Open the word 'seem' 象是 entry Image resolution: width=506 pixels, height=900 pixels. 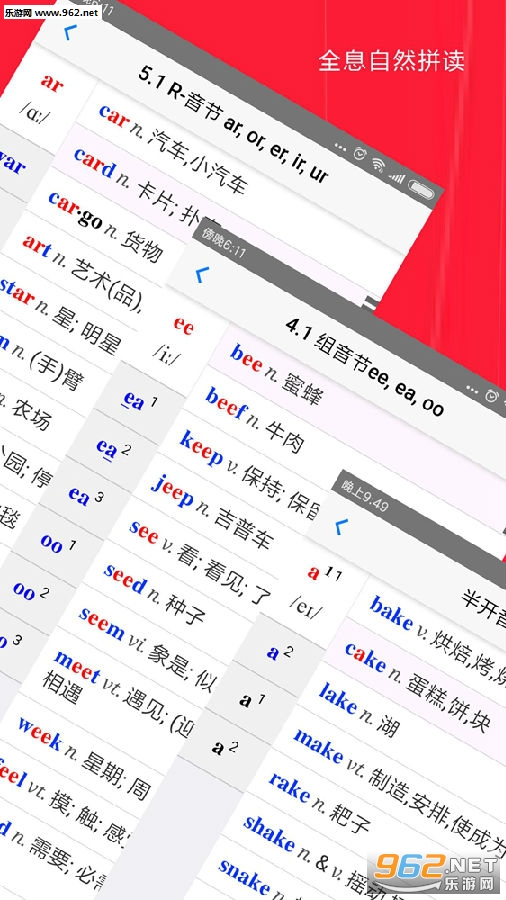point(149,651)
